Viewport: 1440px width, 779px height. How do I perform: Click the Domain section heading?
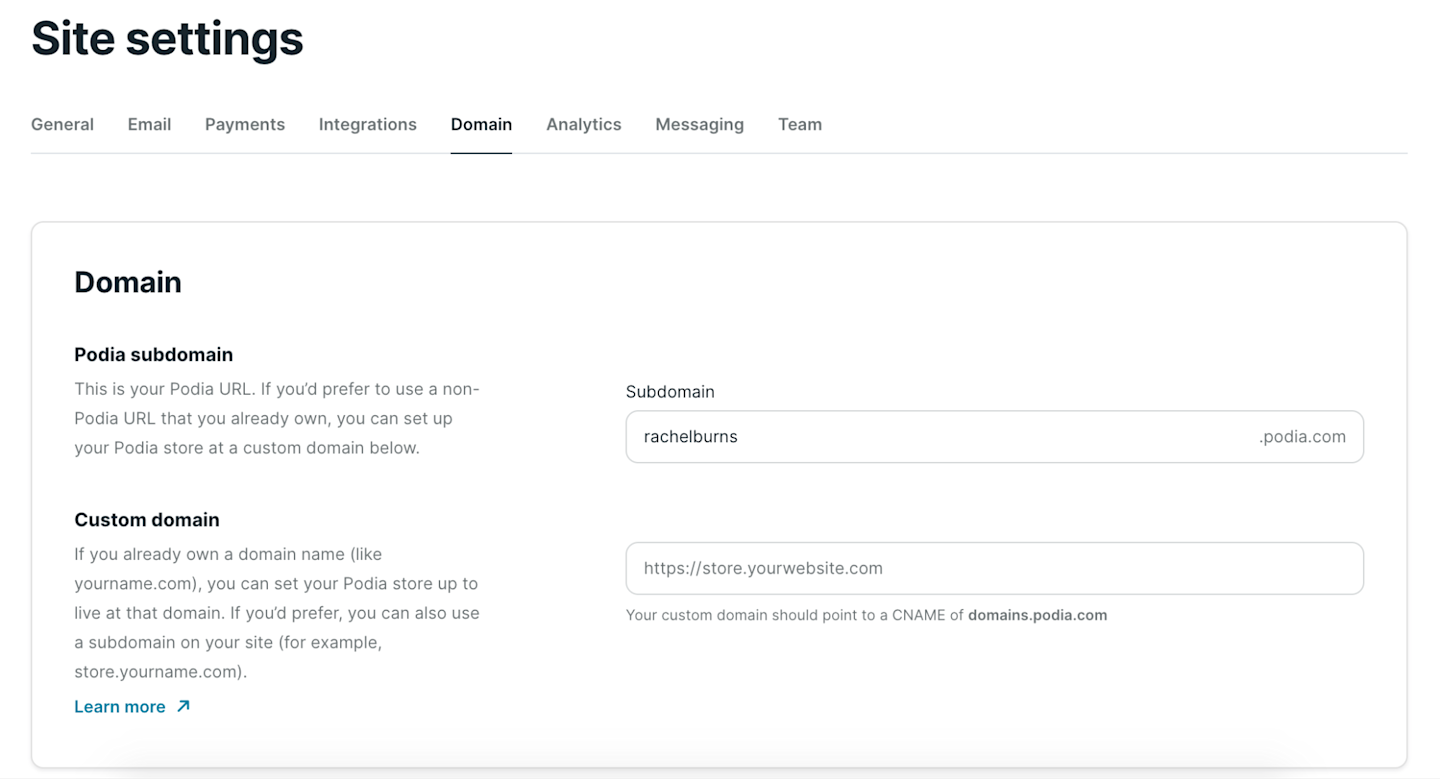coord(128,282)
